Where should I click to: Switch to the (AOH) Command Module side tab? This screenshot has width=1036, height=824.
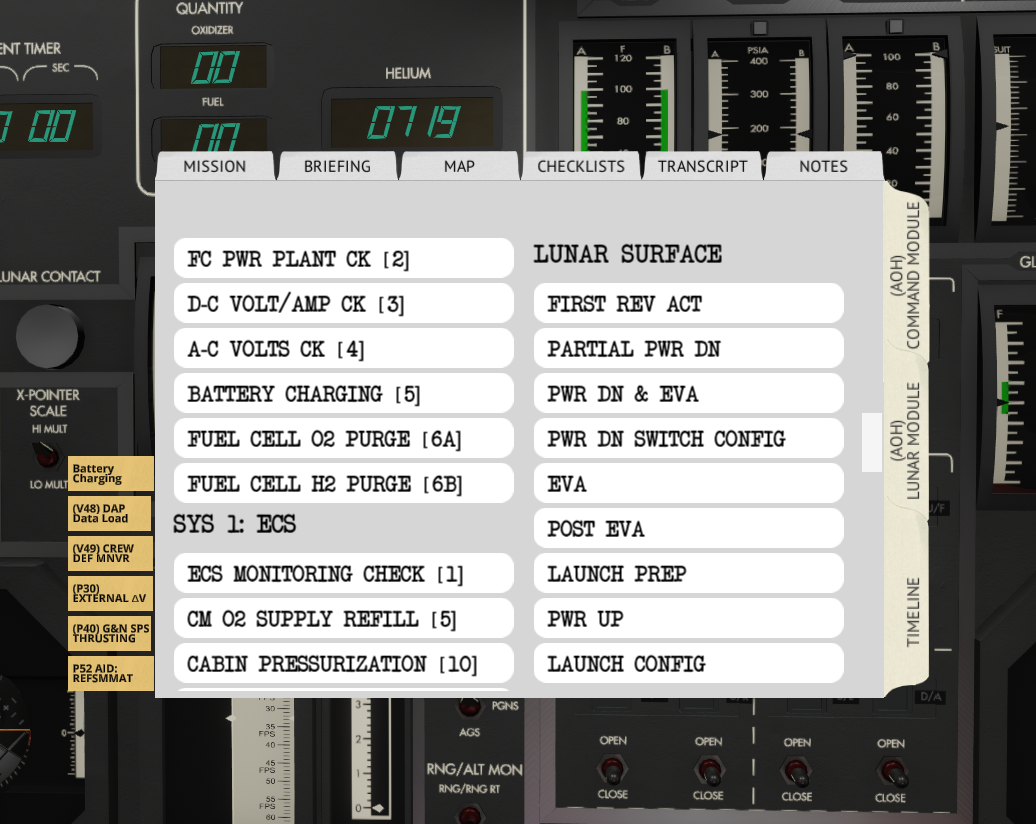coord(906,275)
